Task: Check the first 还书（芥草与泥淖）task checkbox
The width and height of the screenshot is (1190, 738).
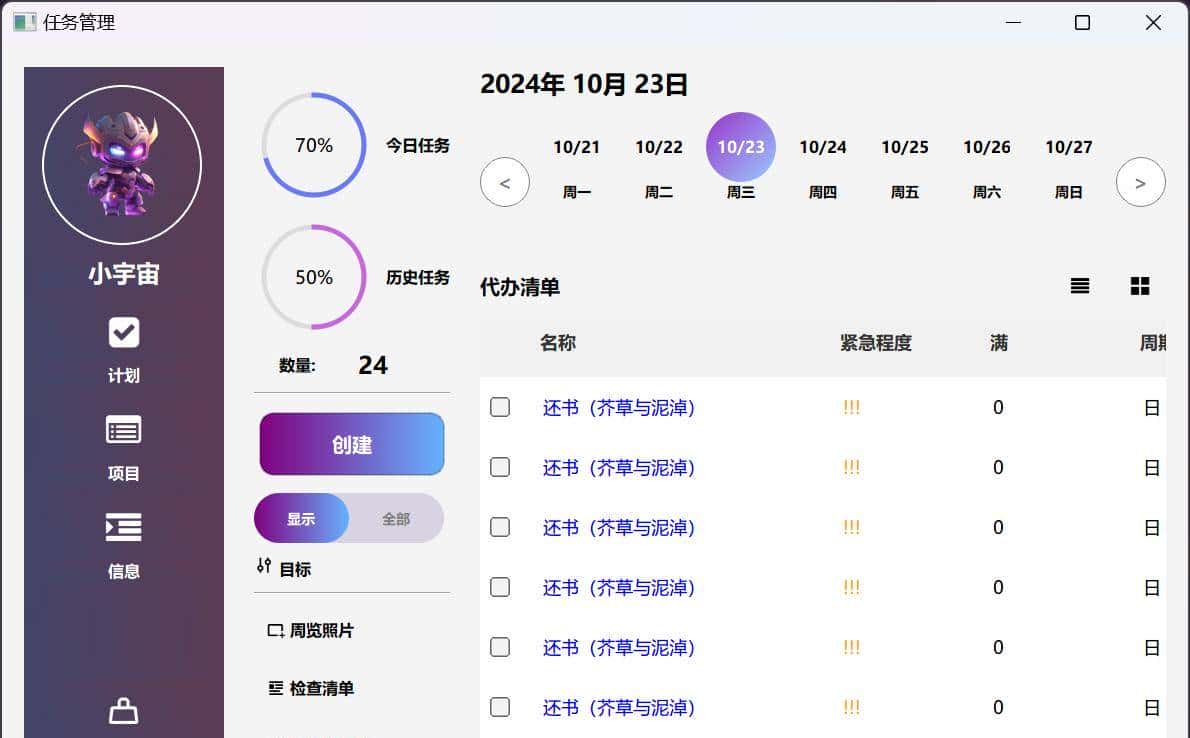Action: point(499,407)
